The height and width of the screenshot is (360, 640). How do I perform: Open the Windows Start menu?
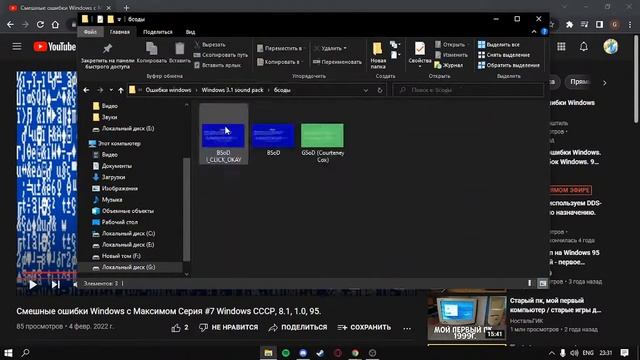pyautogui.click(x=8, y=353)
